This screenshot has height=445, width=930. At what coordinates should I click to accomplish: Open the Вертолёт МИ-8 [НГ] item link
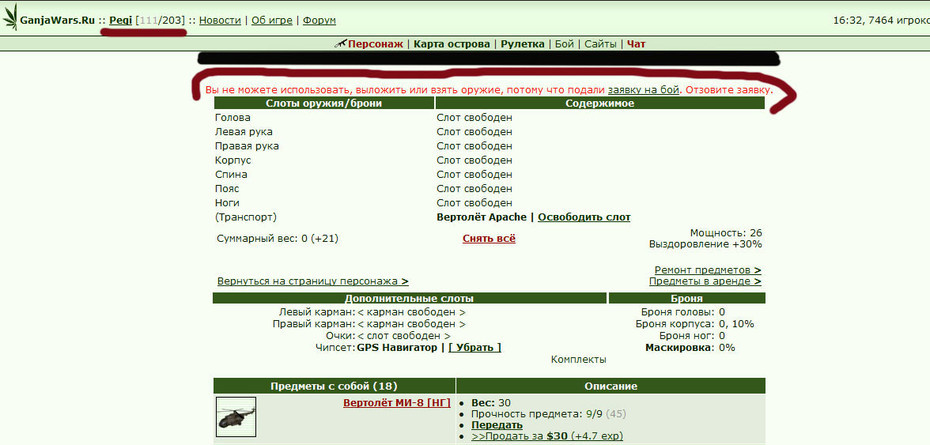(397, 403)
